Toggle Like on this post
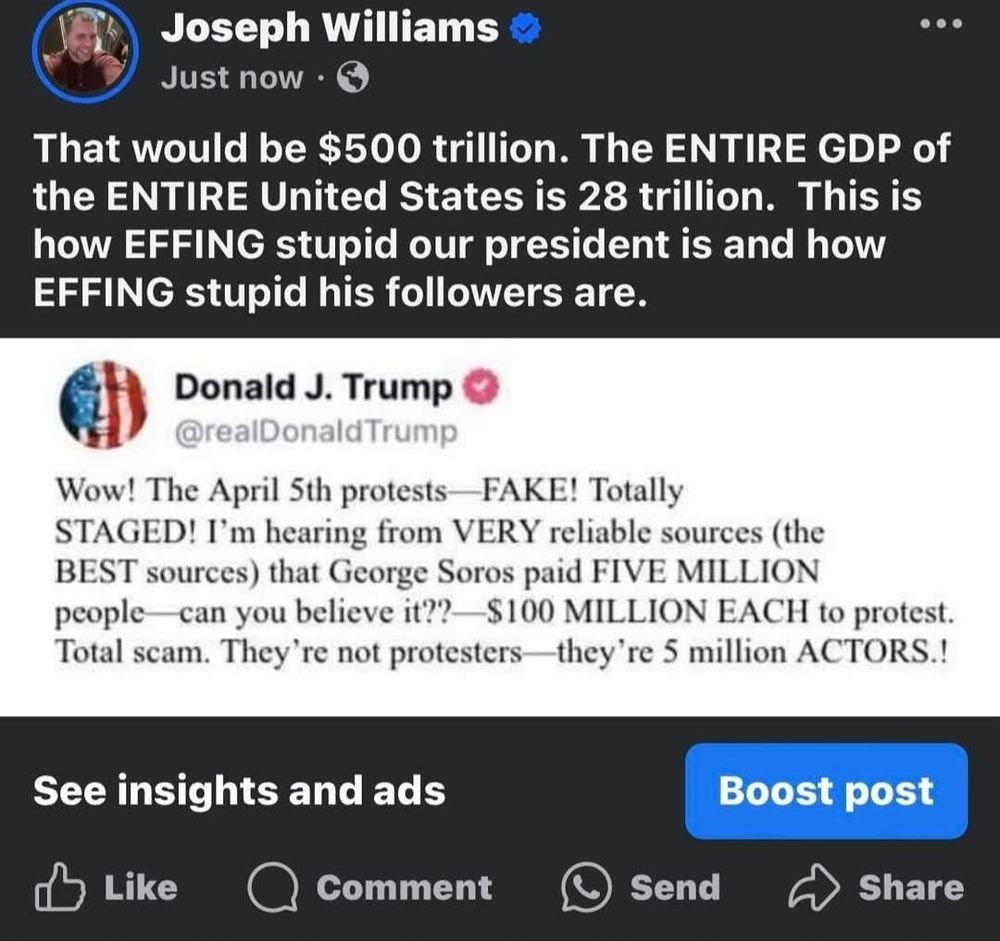Screen dimensions: 1000x941 point(107,887)
